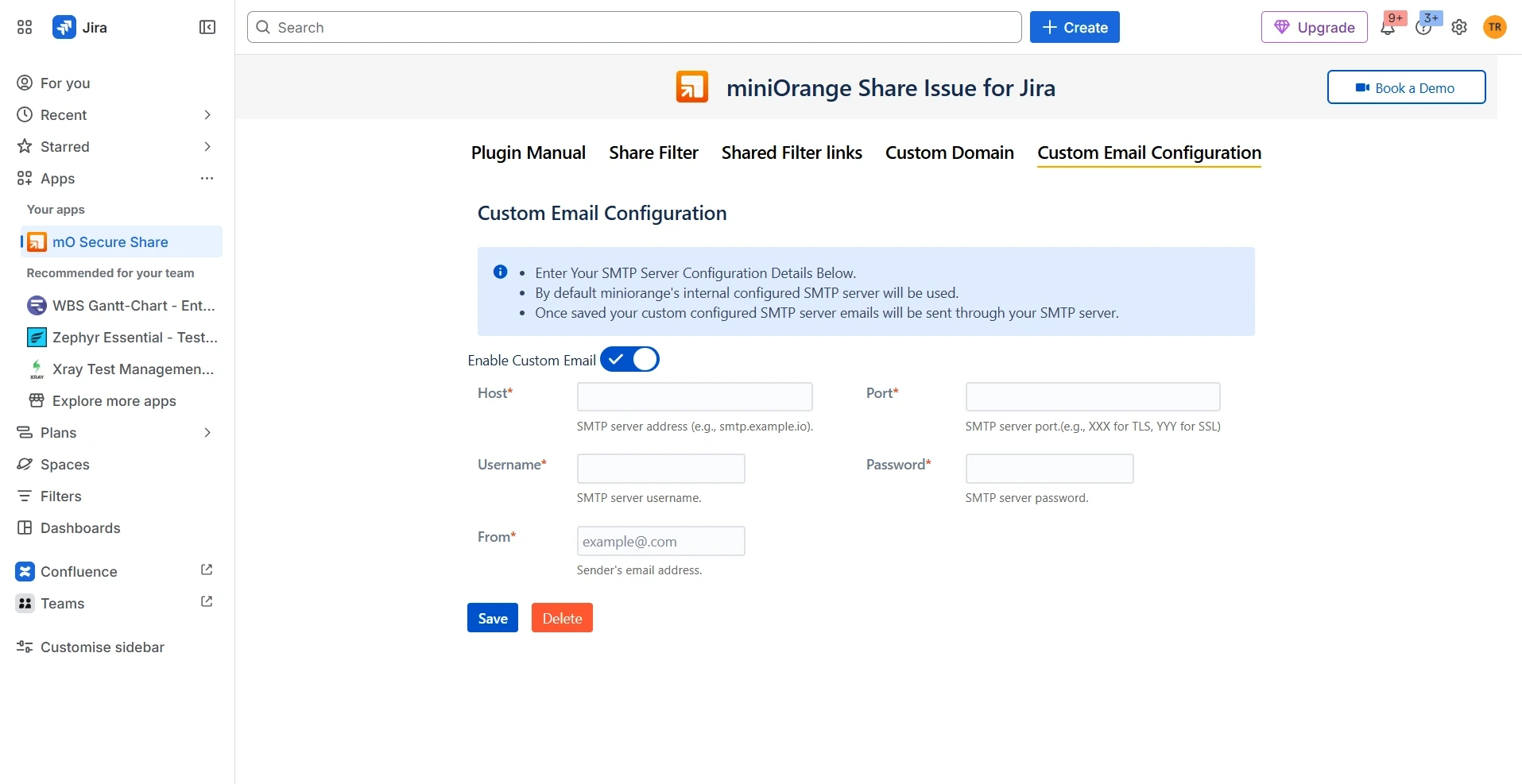Expand the Starred menu chevron
Image resolution: width=1522 pixels, height=784 pixels.
pyautogui.click(x=207, y=146)
